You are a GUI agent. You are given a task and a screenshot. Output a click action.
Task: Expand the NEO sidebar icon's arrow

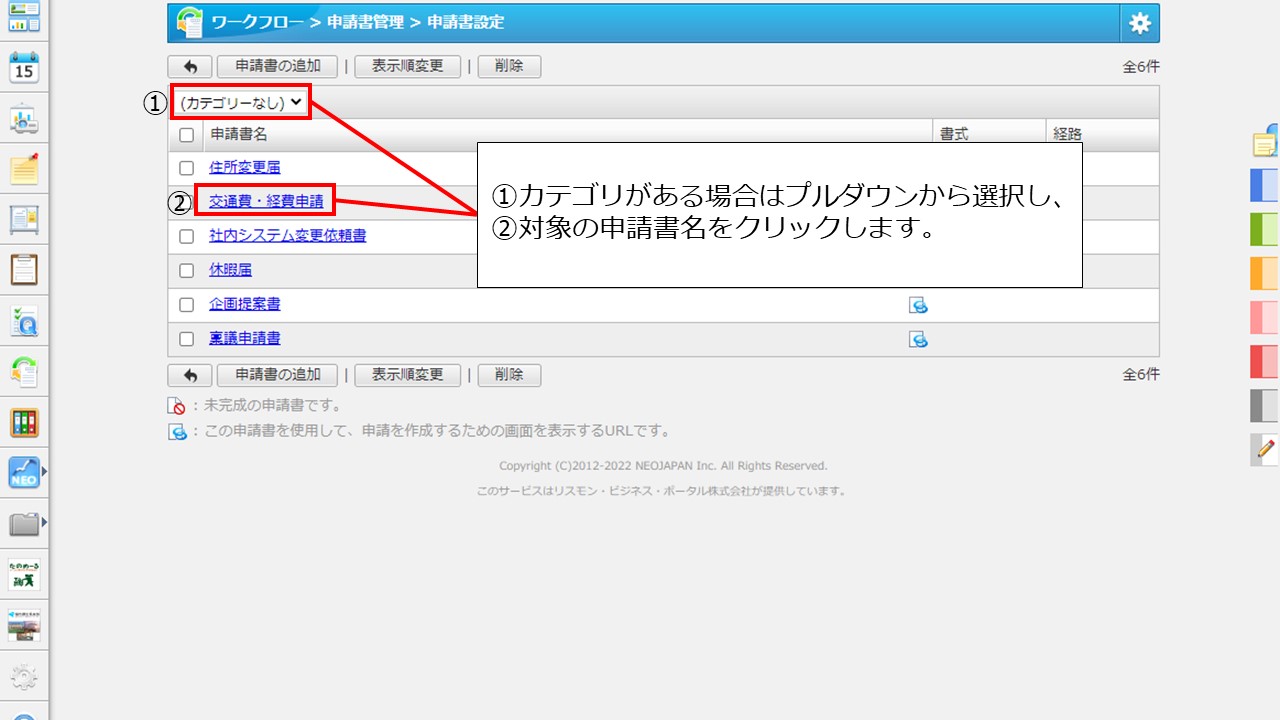44,472
